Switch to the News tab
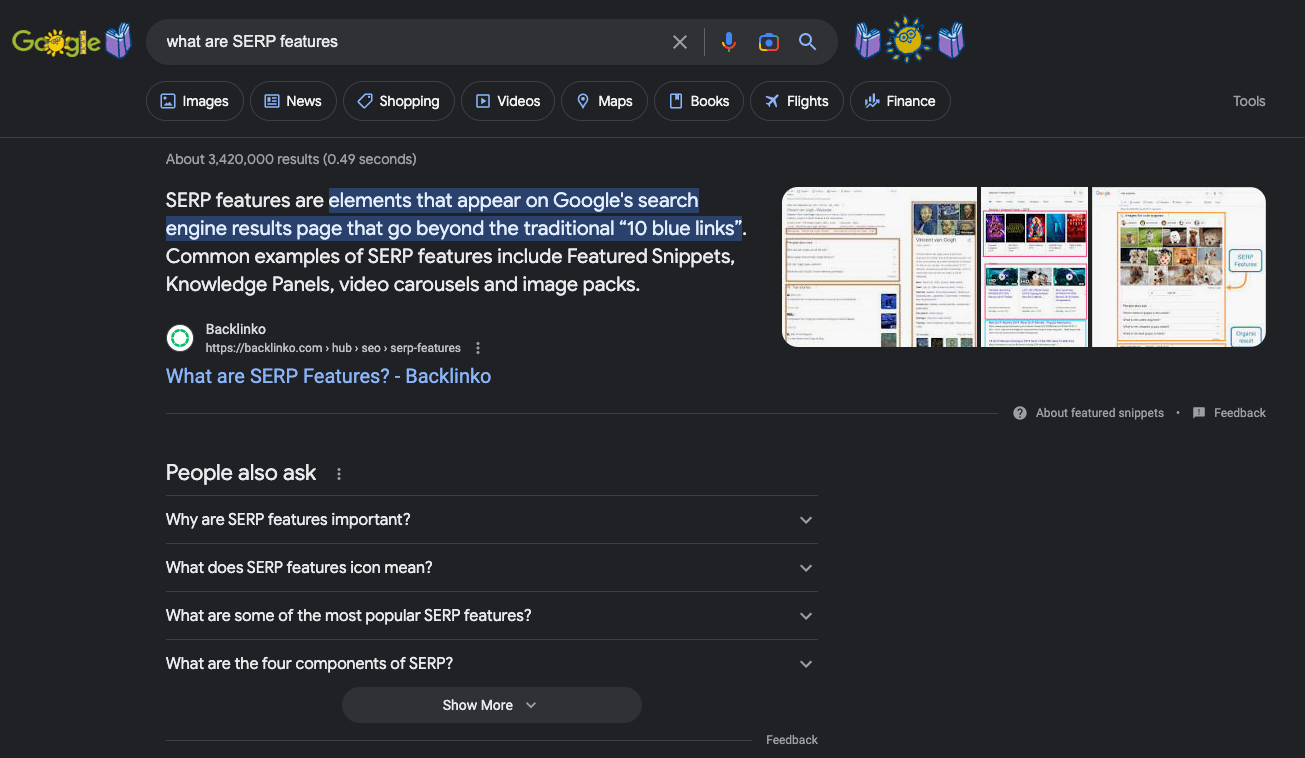1305x758 pixels. [292, 100]
